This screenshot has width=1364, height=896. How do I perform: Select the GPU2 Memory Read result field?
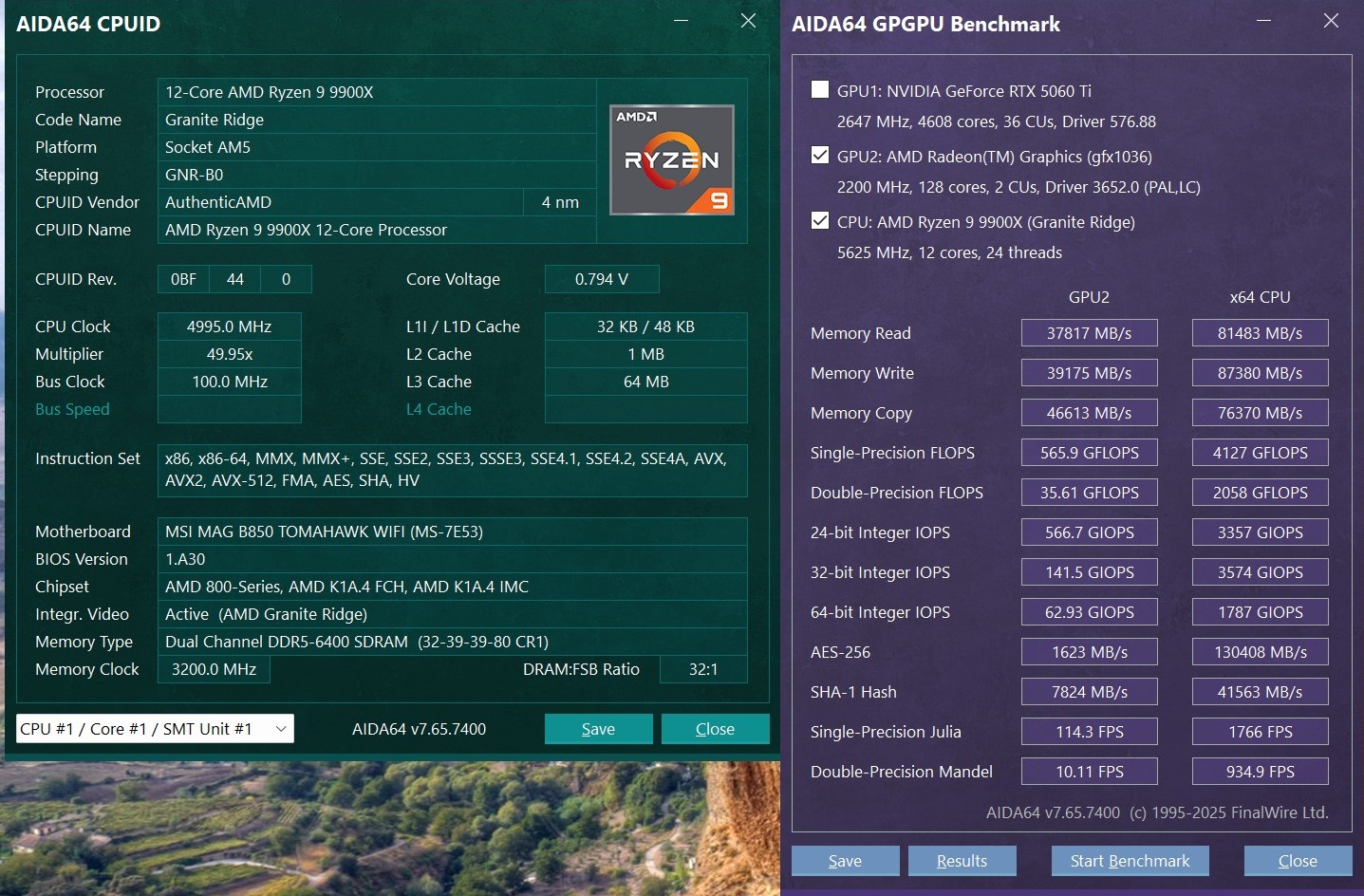(1089, 333)
